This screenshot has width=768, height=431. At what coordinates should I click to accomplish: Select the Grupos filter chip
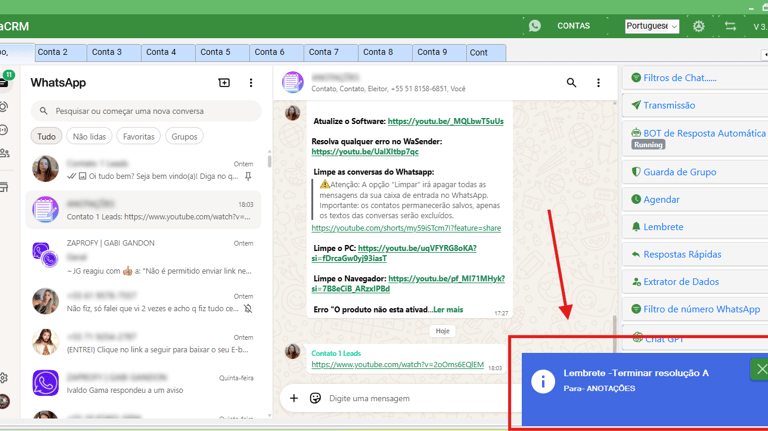(x=184, y=137)
